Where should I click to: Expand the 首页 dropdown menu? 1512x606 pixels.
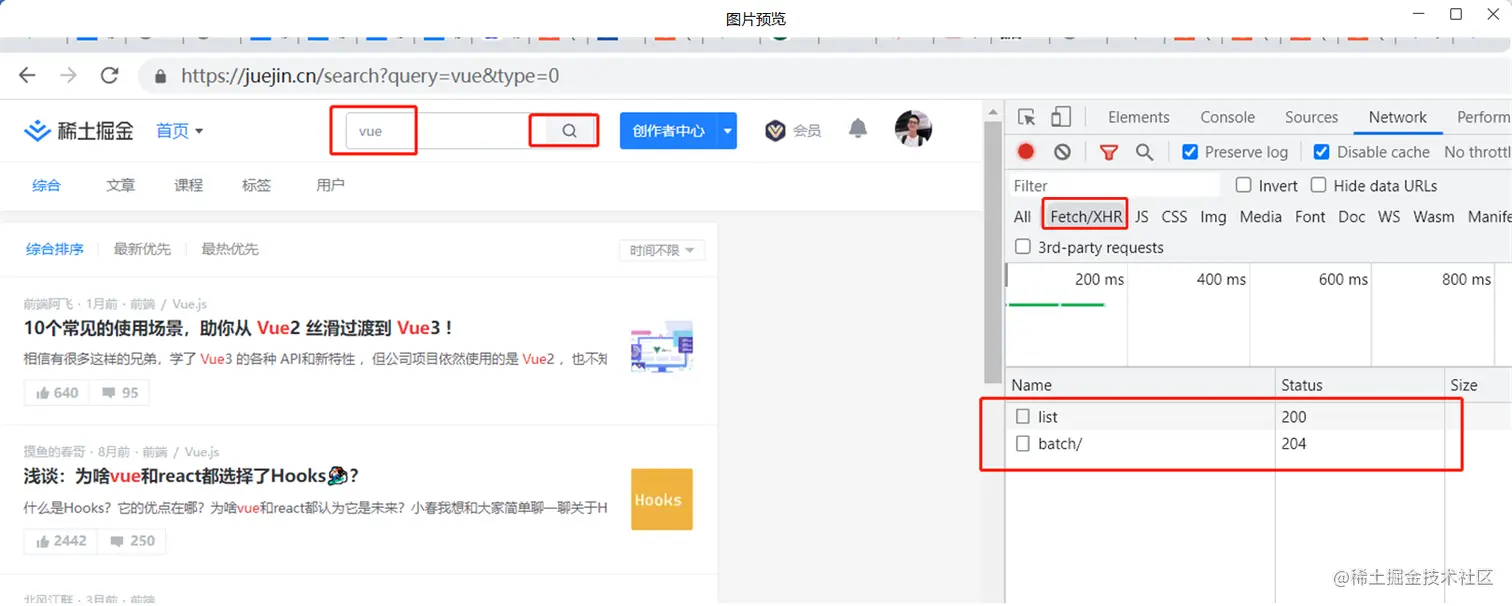[180, 130]
